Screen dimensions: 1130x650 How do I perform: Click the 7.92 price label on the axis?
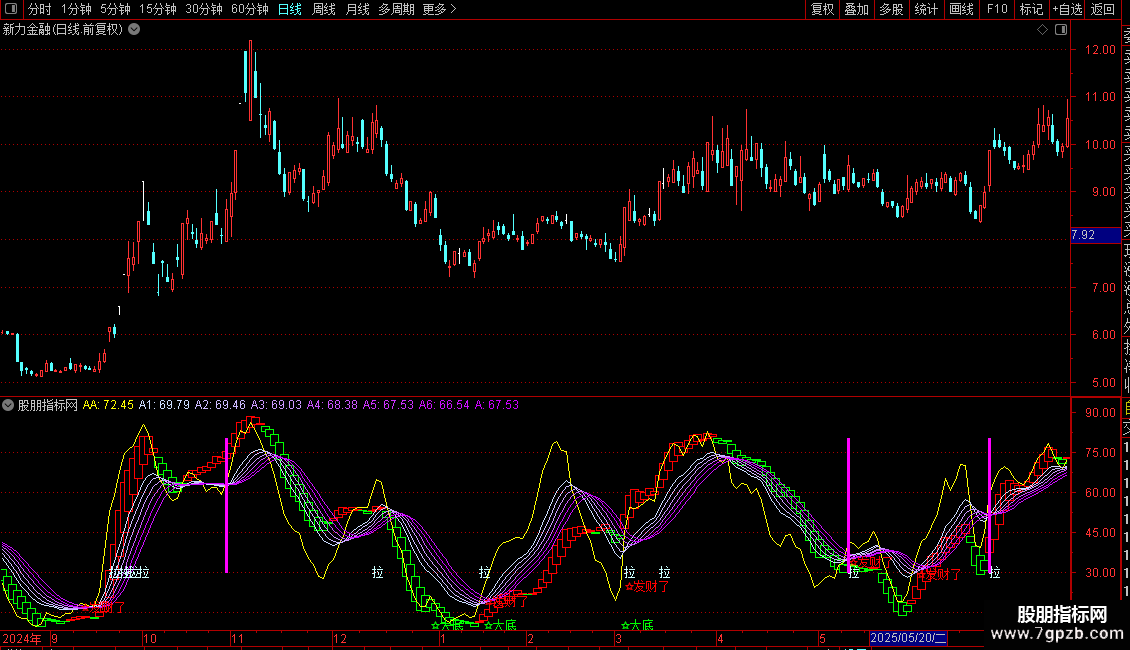(x=1083, y=236)
